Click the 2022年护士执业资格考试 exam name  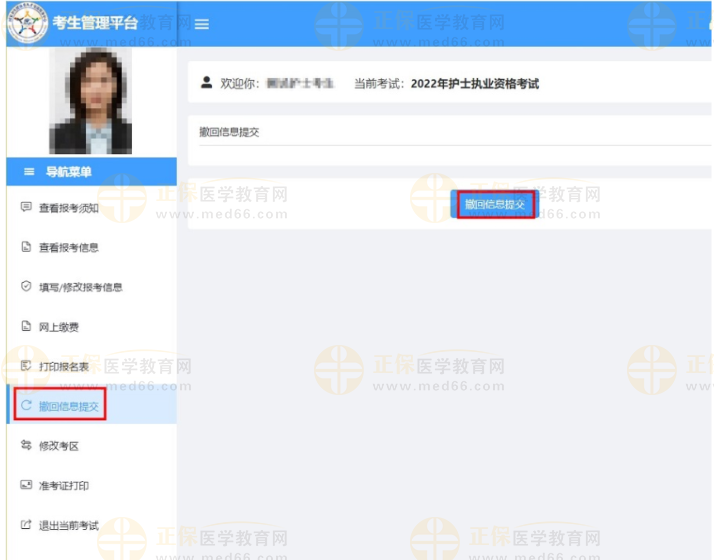(474, 84)
